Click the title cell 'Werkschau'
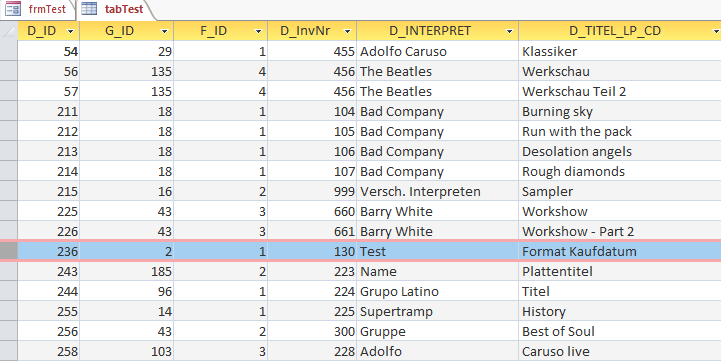721x361 pixels. (620, 71)
